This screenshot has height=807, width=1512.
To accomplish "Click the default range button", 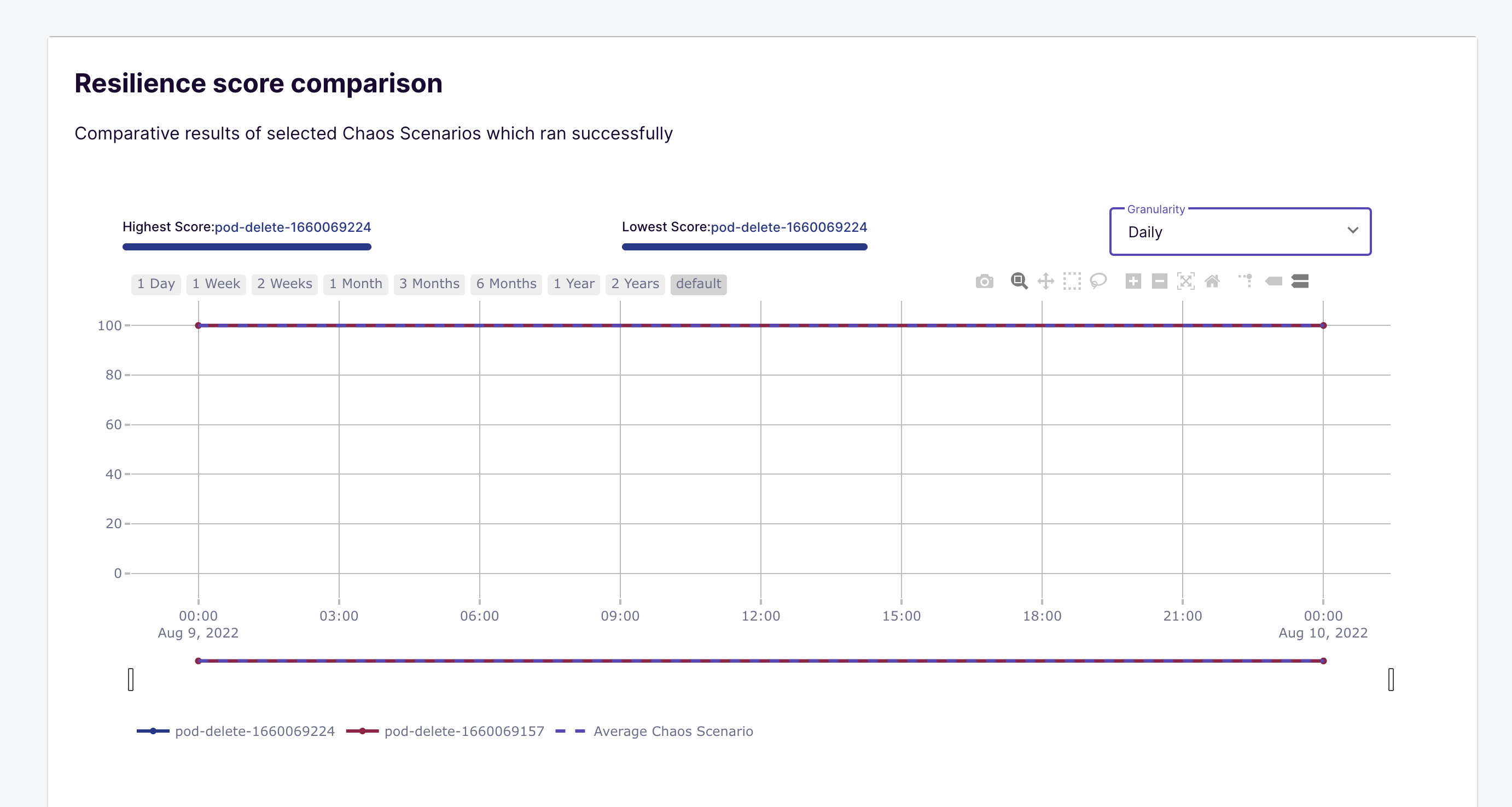I will tap(698, 284).
